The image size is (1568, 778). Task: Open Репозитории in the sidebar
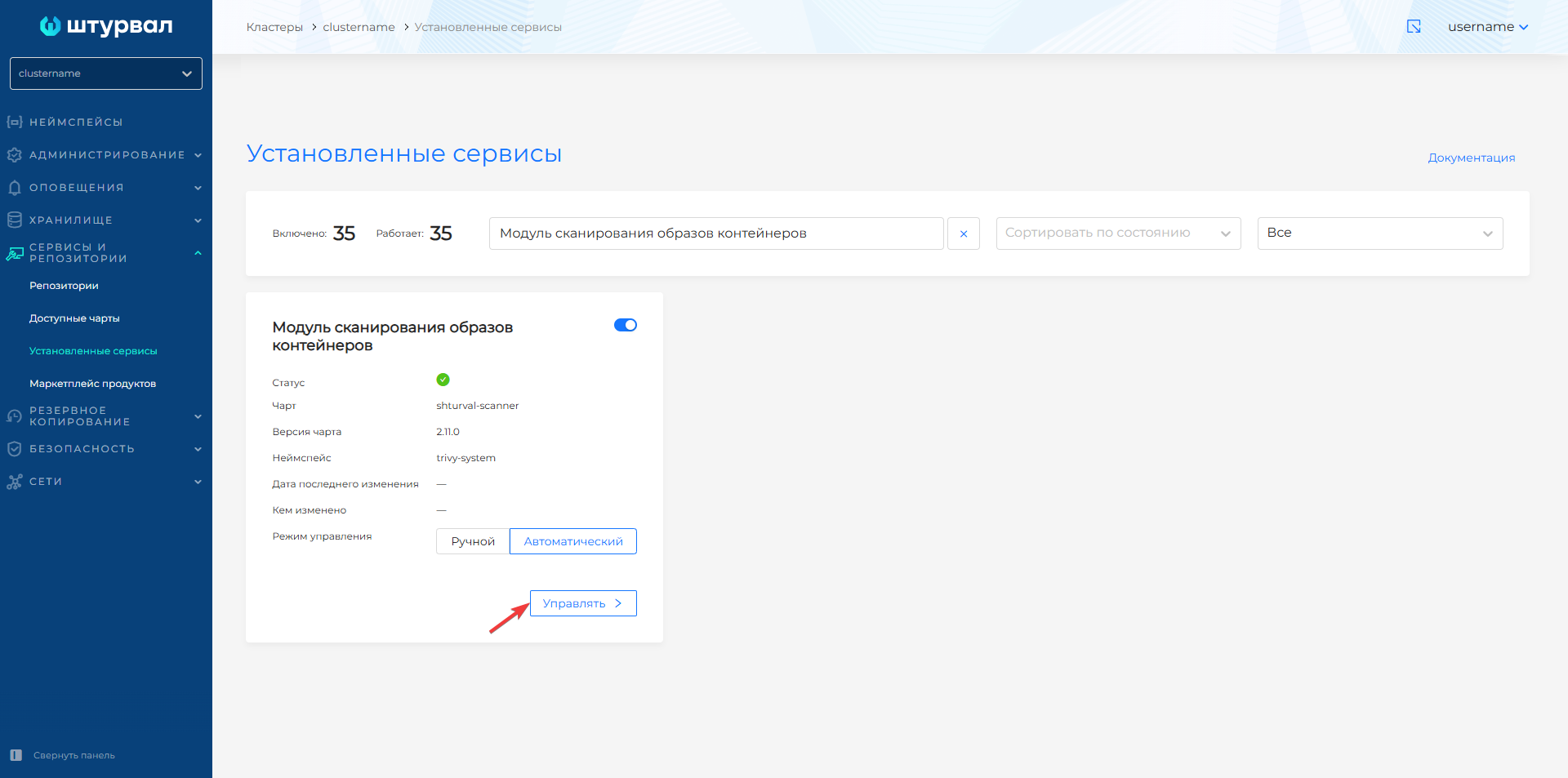pos(64,286)
